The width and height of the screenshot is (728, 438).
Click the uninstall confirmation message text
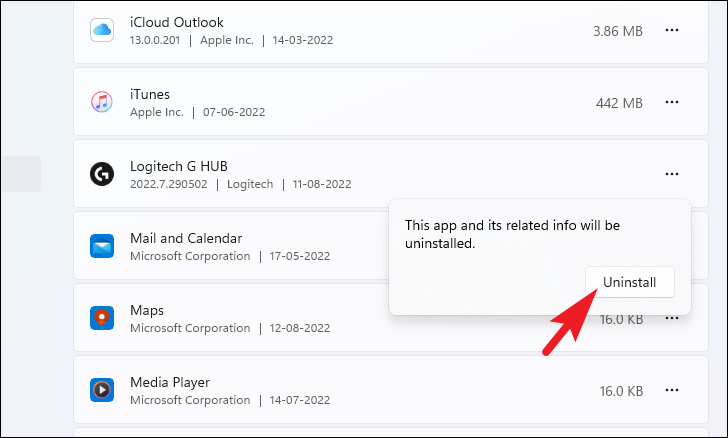pyautogui.click(x=513, y=234)
